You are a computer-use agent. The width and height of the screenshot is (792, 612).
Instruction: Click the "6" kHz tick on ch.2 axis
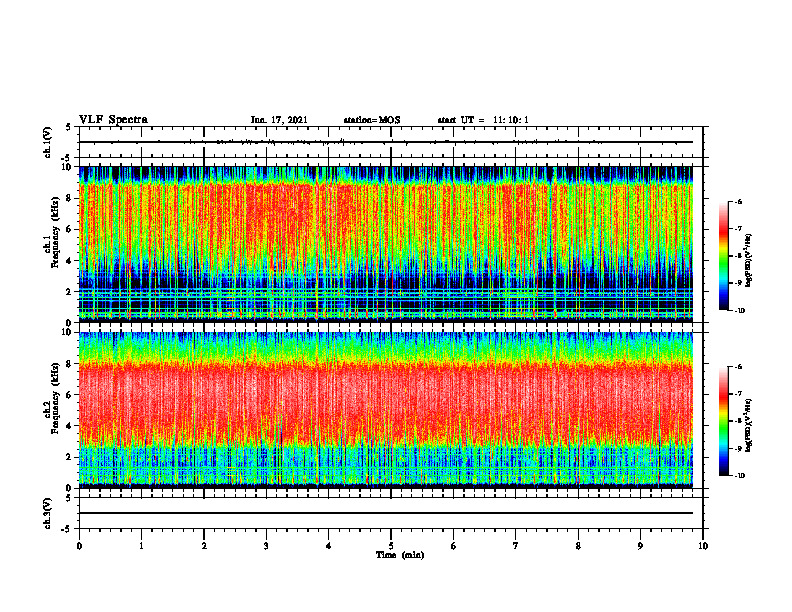(x=70, y=394)
